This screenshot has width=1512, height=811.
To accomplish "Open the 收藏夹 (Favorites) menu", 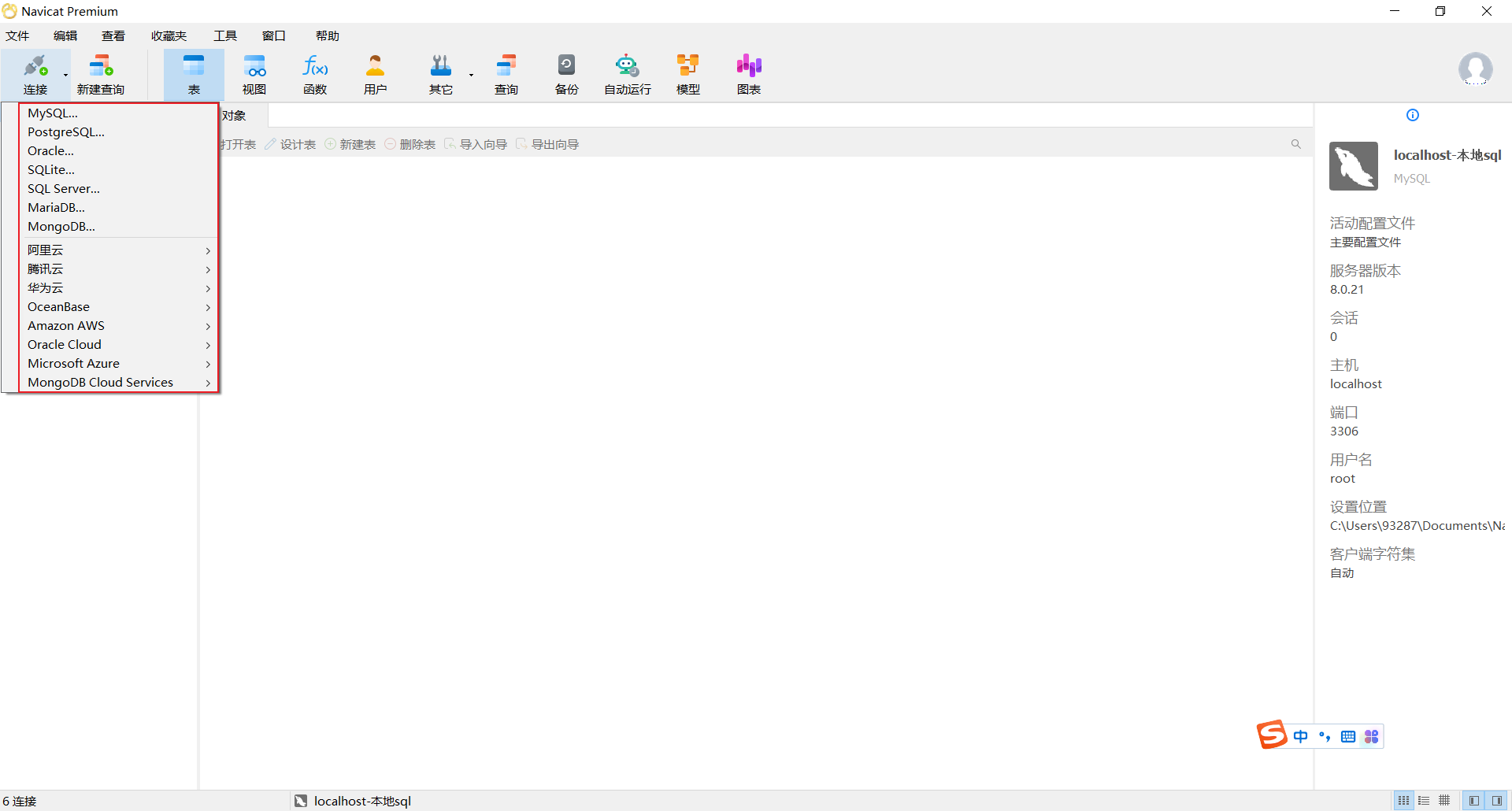I will click(169, 36).
